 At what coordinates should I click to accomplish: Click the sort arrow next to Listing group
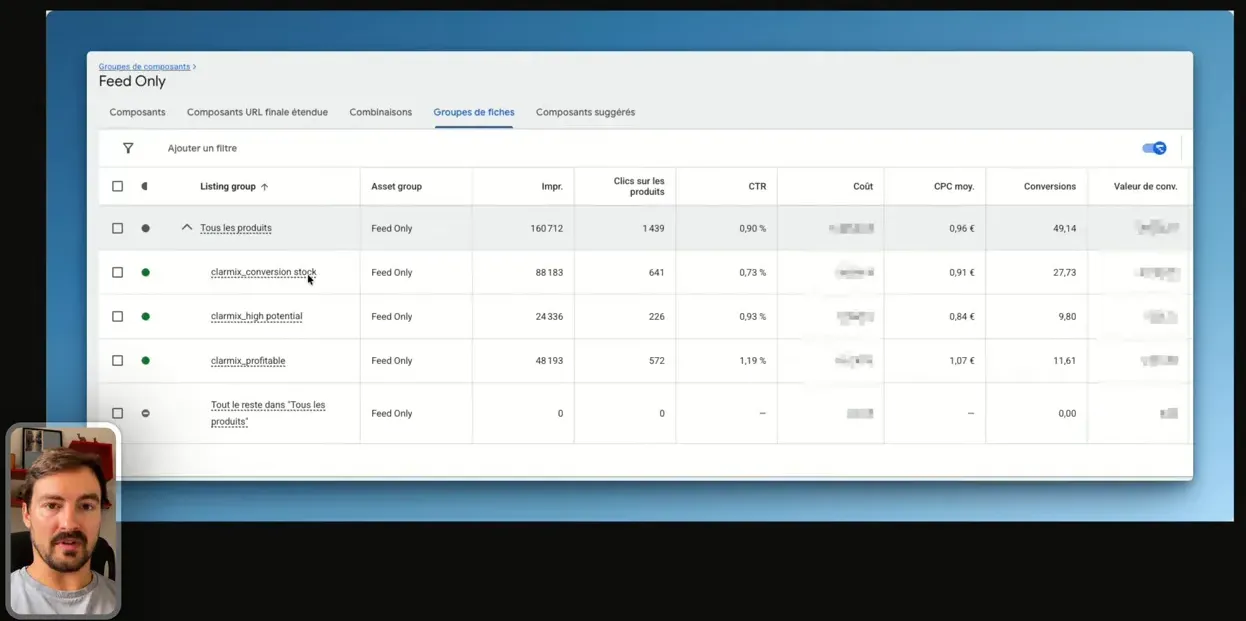(264, 187)
